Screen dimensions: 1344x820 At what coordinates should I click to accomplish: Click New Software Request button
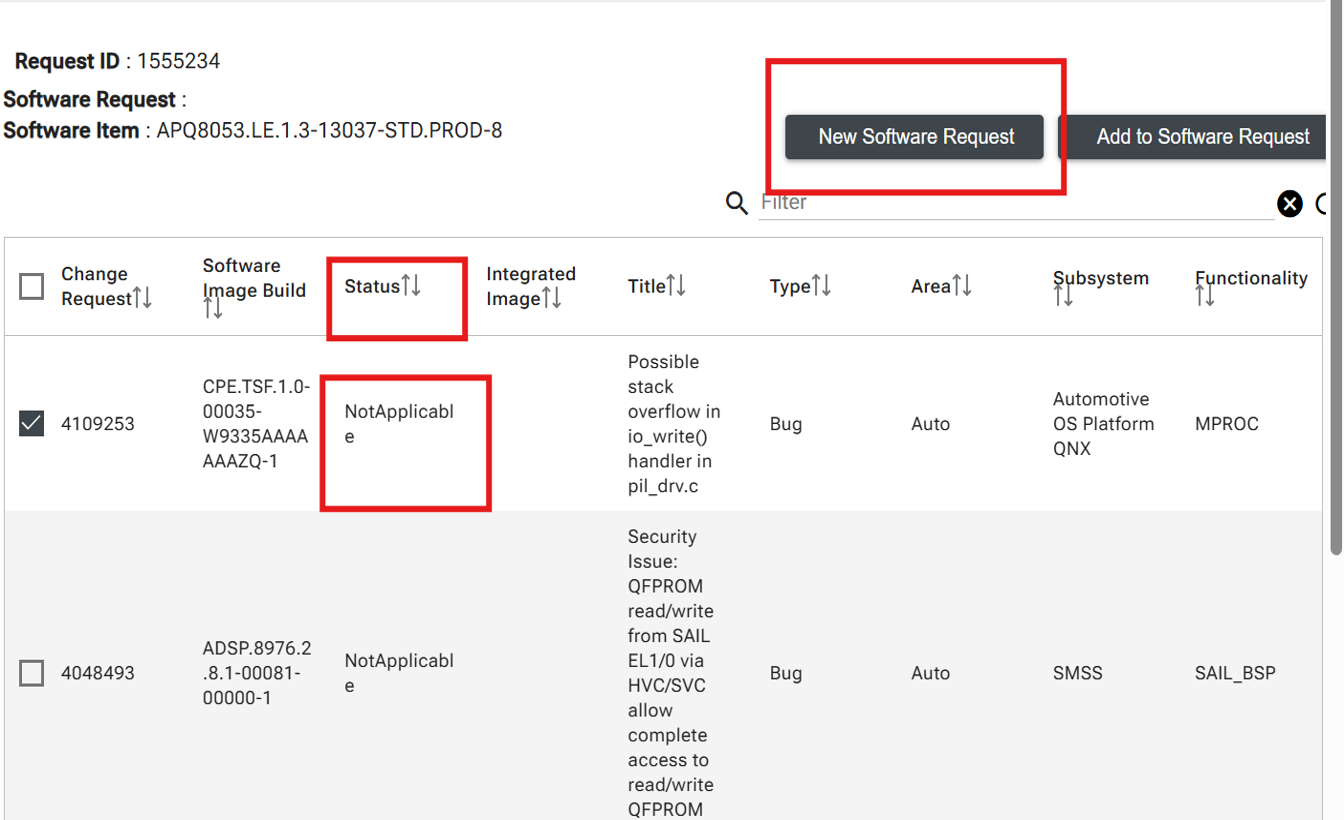pyautogui.click(x=915, y=137)
